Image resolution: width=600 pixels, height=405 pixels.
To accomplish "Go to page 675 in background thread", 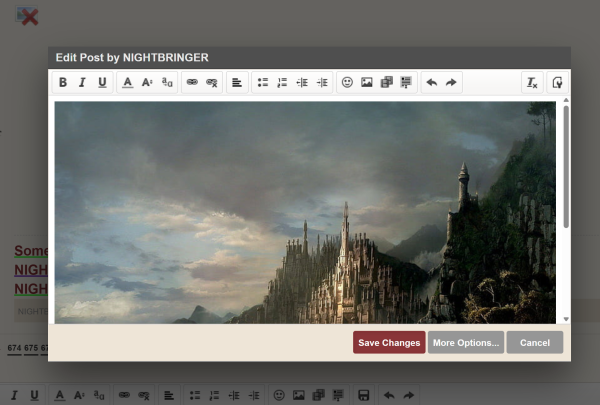I will [x=31, y=348].
